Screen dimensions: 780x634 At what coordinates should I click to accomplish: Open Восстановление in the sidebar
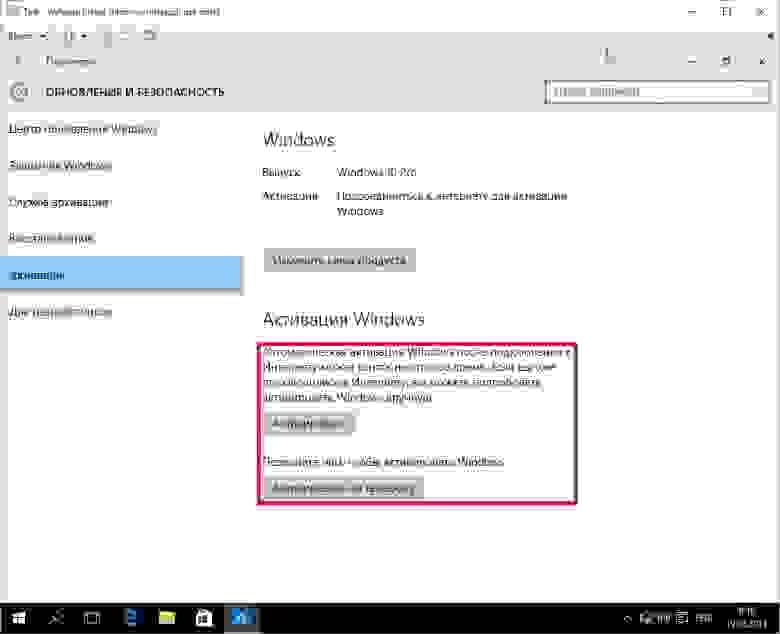pyautogui.click(x=52, y=238)
